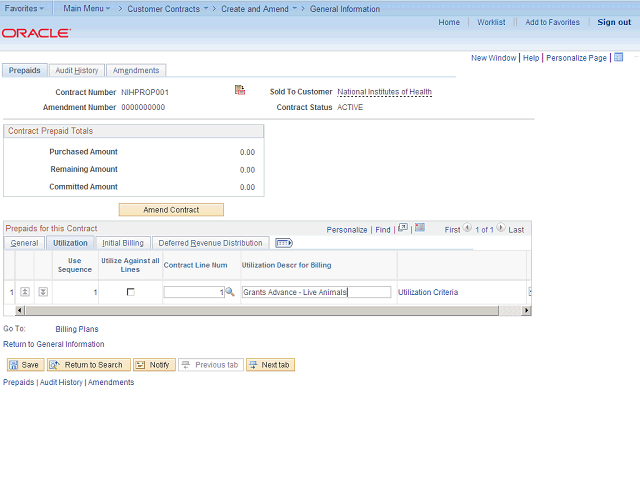Go to General Information breadcrumb
This screenshot has height=480, width=640.
click(x=344, y=9)
